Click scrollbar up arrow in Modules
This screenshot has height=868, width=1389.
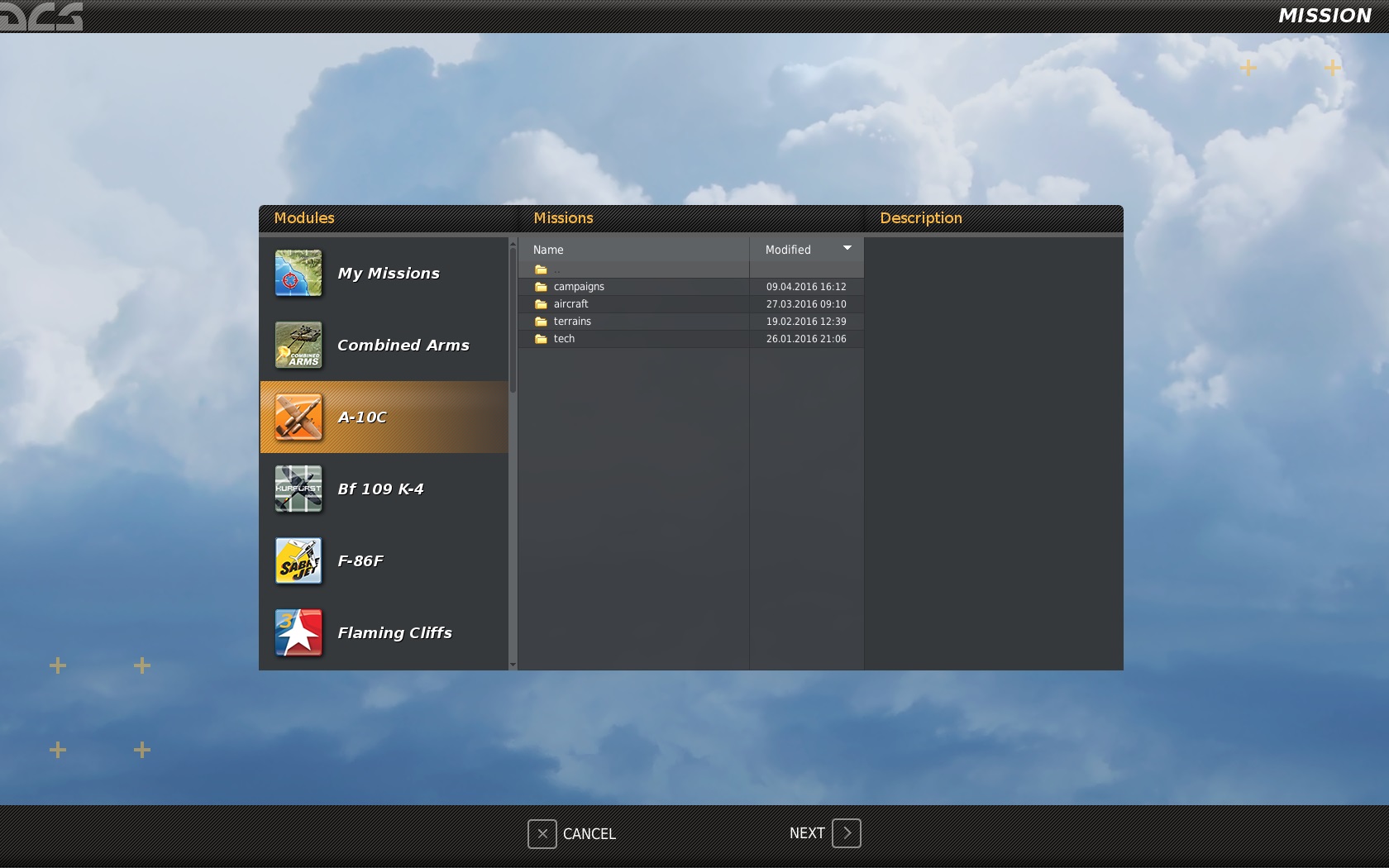point(513,242)
